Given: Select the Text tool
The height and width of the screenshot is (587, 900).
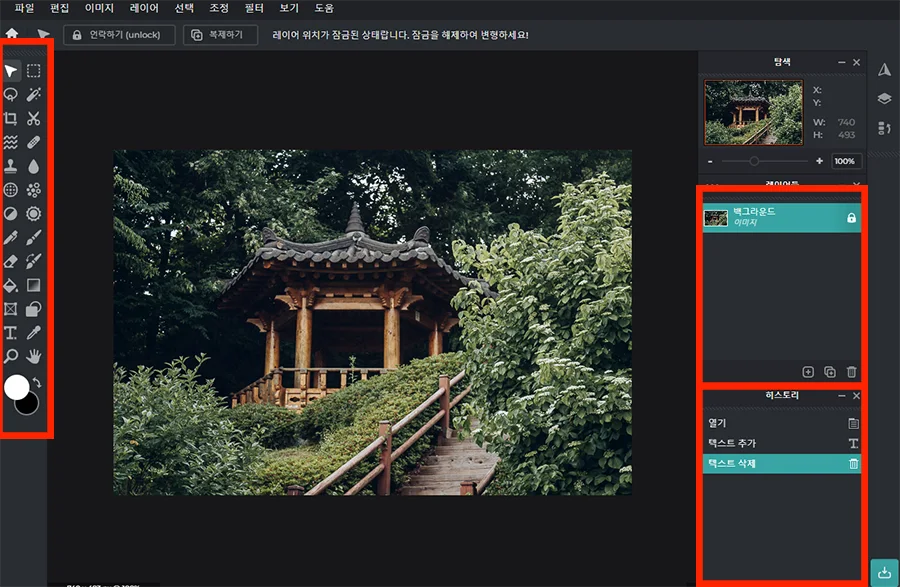Looking at the screenshot, I should click(12, 332).
